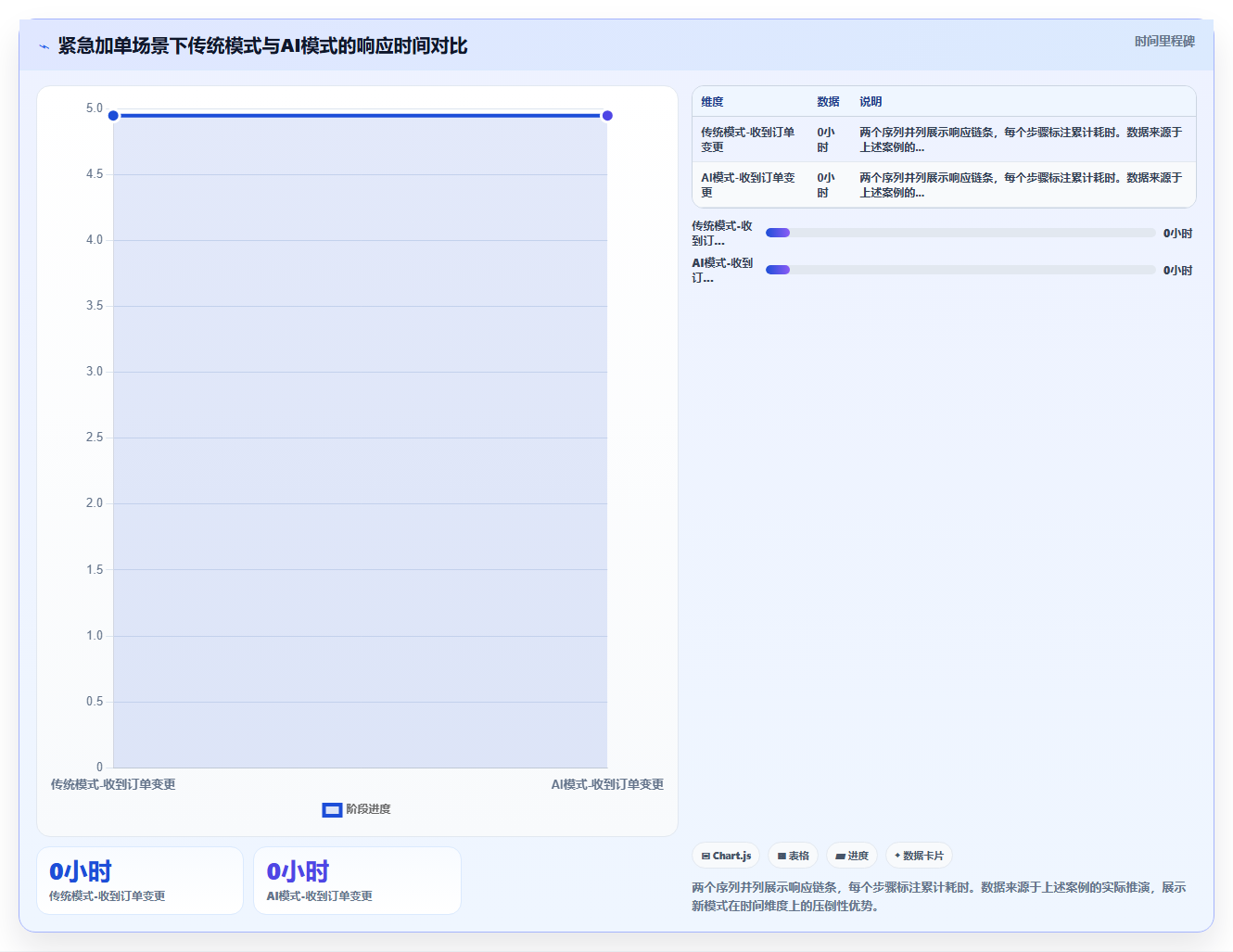Click the chart title 紧急加单场景下传统模式与AI模式的响应时间对比

(x=262, y=45)
